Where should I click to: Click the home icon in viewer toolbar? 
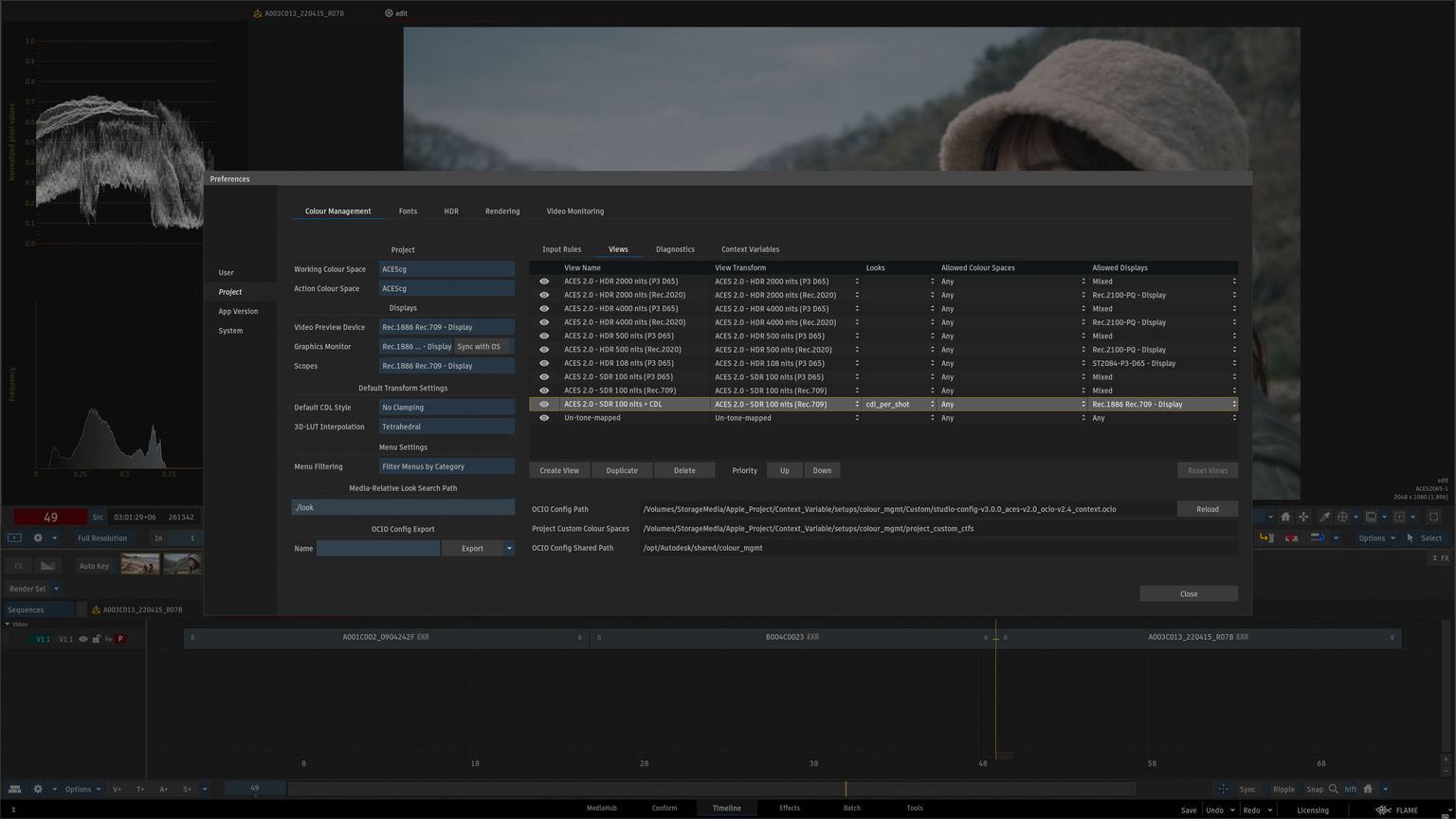pyautogui.click(x=1285, y=517)
